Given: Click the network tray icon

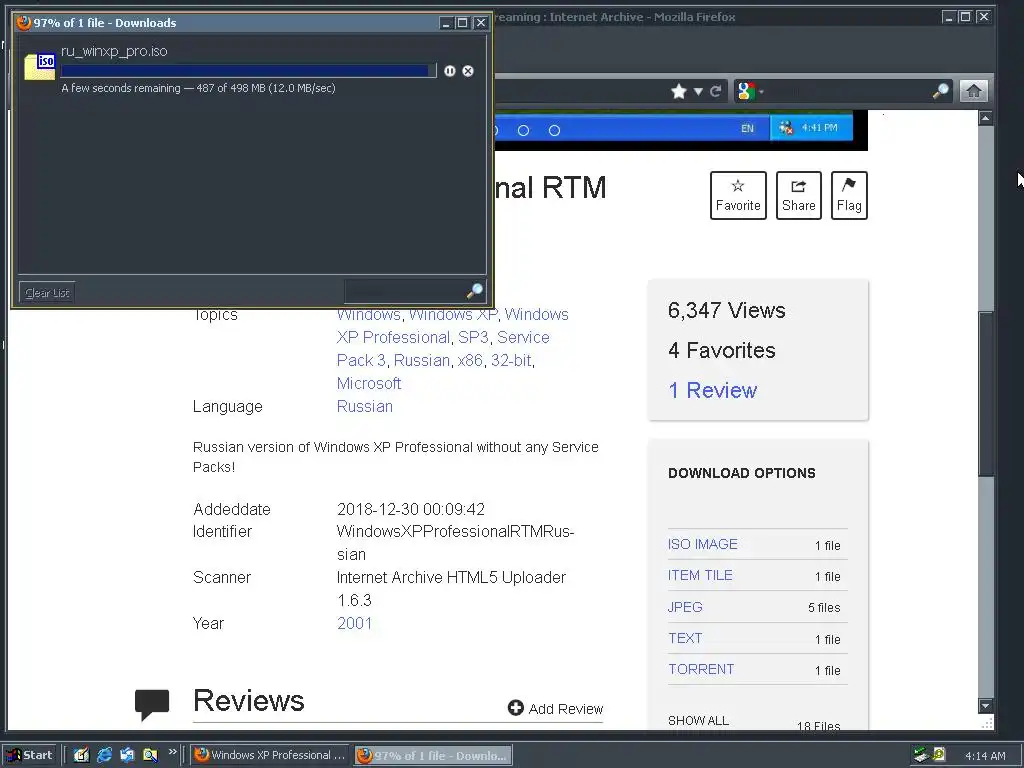Looking at the screenshot, I should [921, 755].
